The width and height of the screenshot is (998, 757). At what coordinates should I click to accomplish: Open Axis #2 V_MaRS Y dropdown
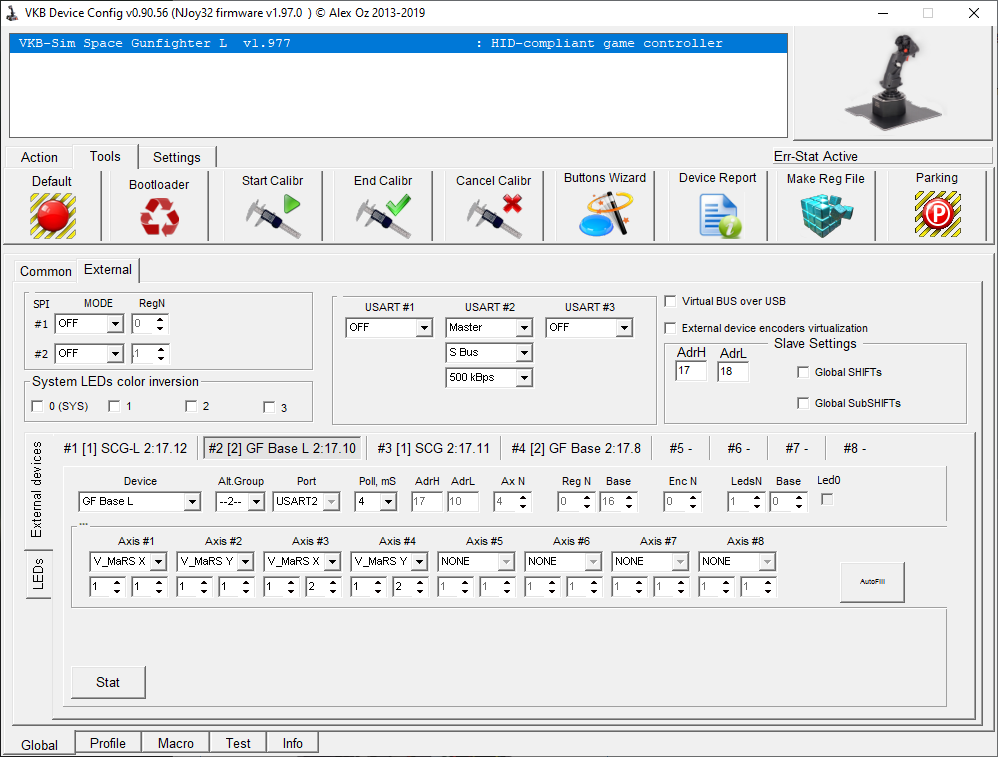click(246, 562)
